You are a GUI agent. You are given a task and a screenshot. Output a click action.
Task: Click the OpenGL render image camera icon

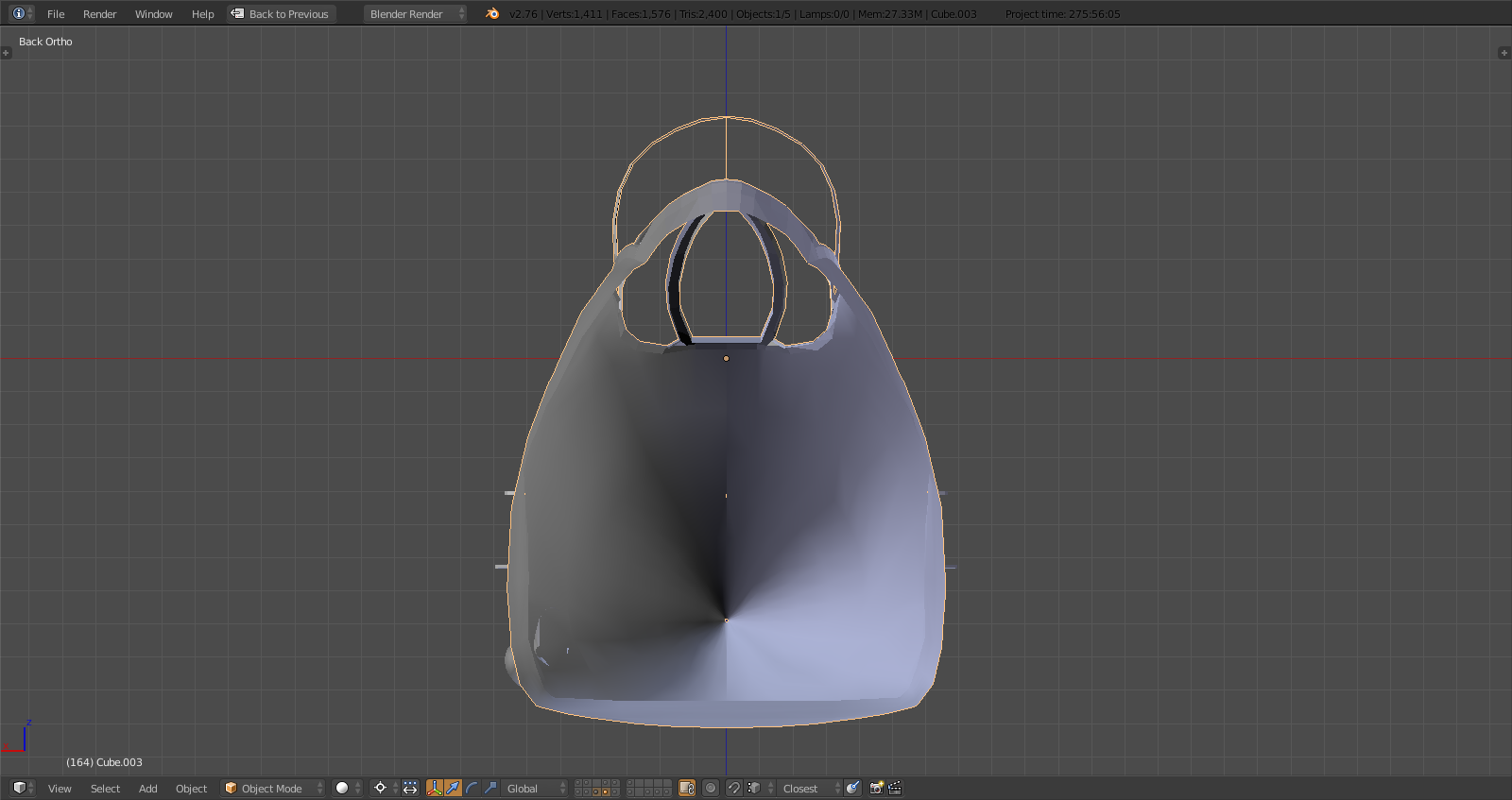pyautogui.click(x=876, y=789)
